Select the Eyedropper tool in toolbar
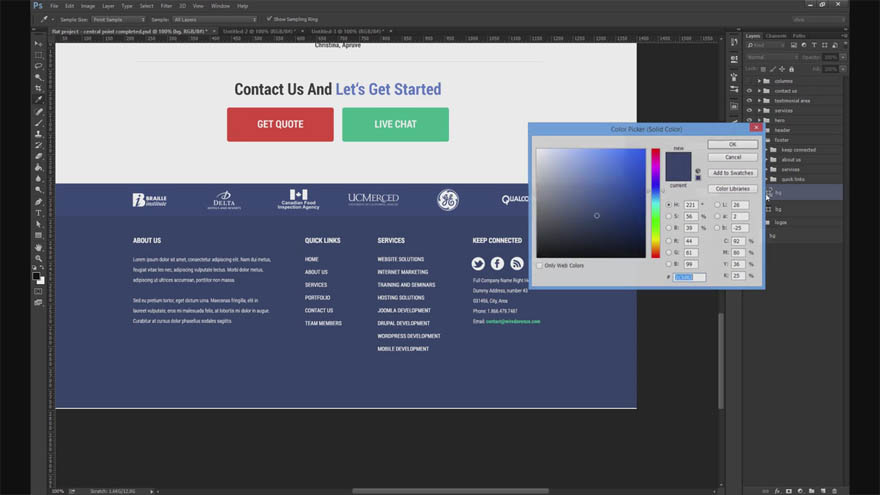Viewport: 880px width, 495px height. point(38,100)
